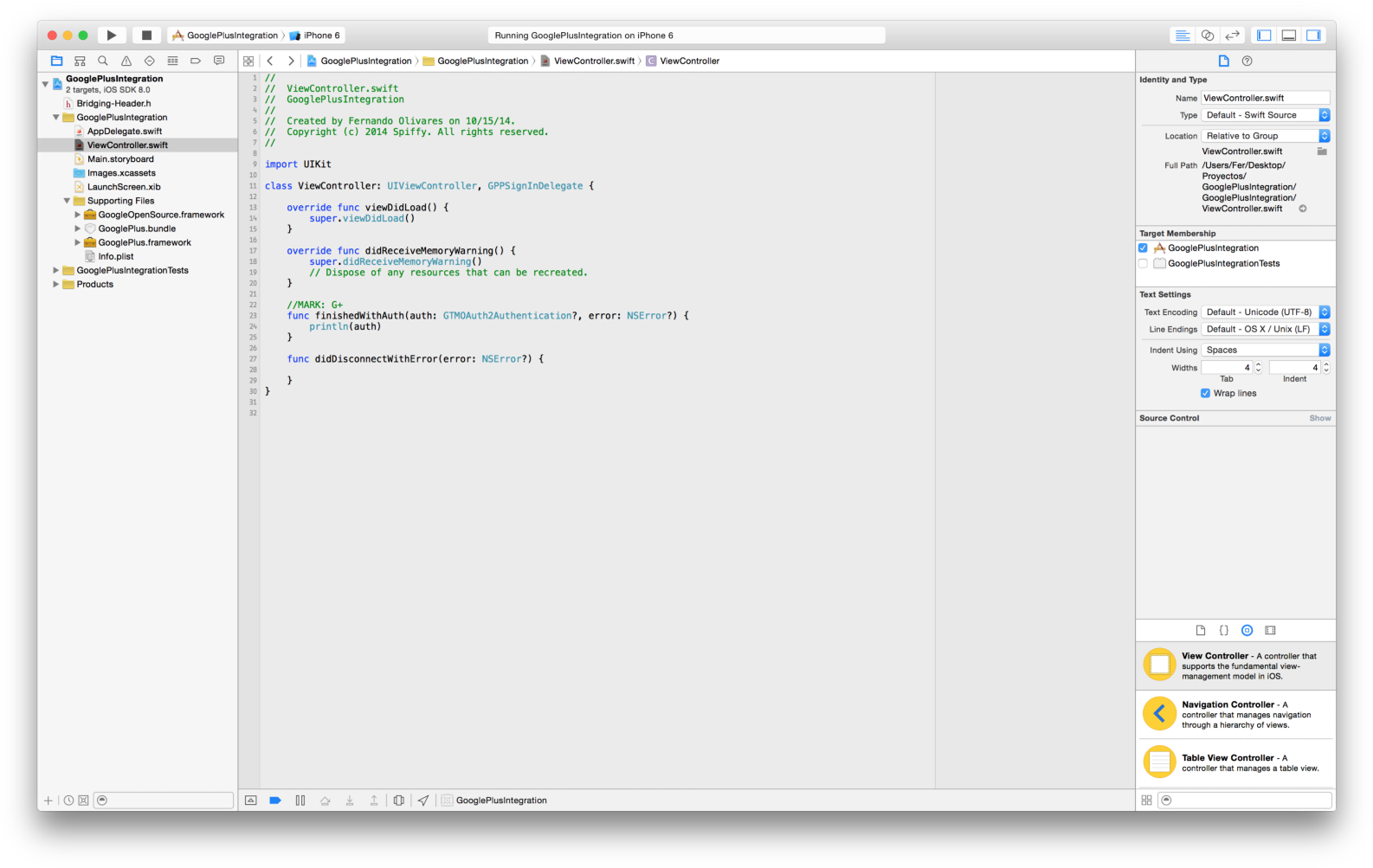The width and height of the screenshot is (1373, 868).
Task: Collapse the Supporting Files group
Action: tap(67, 201)
